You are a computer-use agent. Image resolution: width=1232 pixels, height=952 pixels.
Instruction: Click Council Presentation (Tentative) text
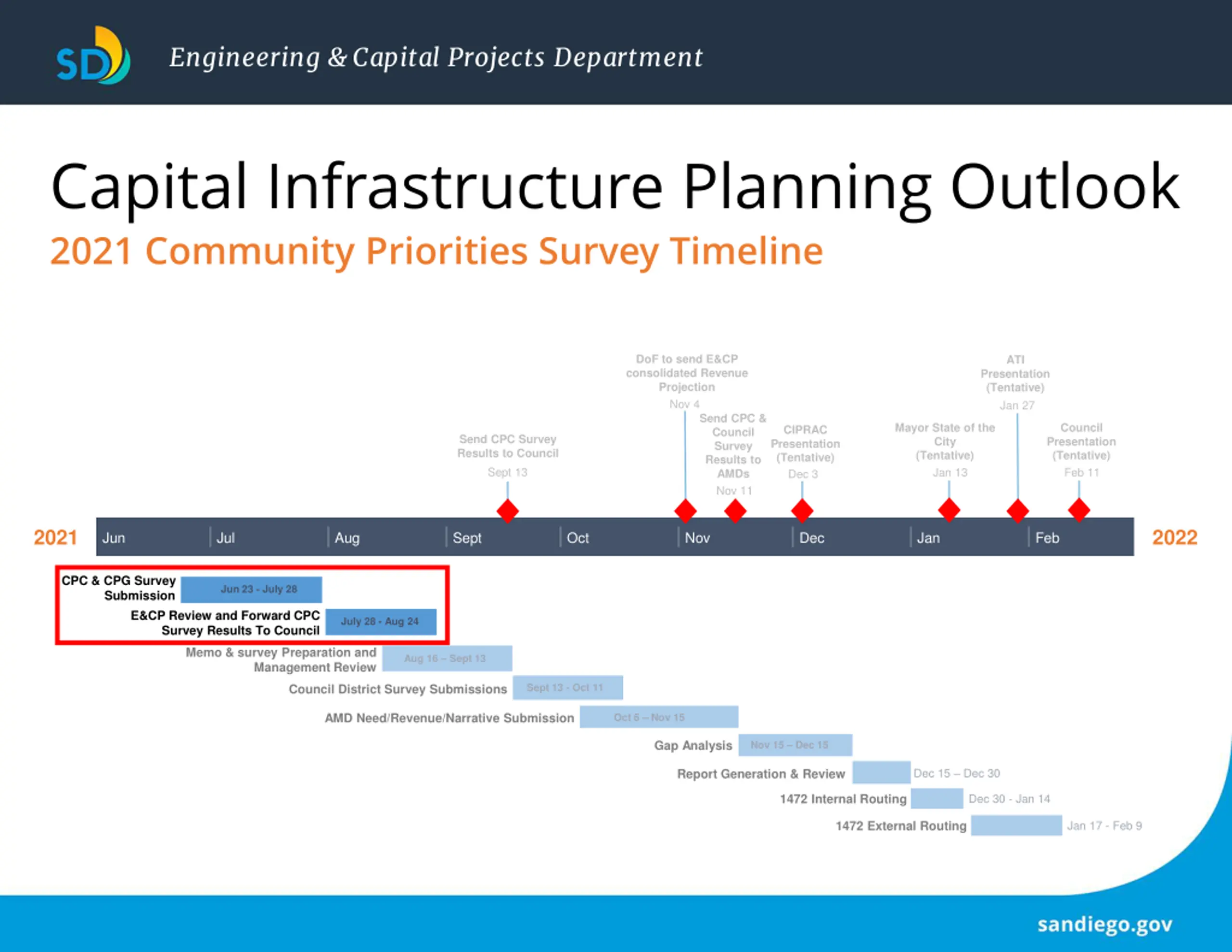[1081, 441]
